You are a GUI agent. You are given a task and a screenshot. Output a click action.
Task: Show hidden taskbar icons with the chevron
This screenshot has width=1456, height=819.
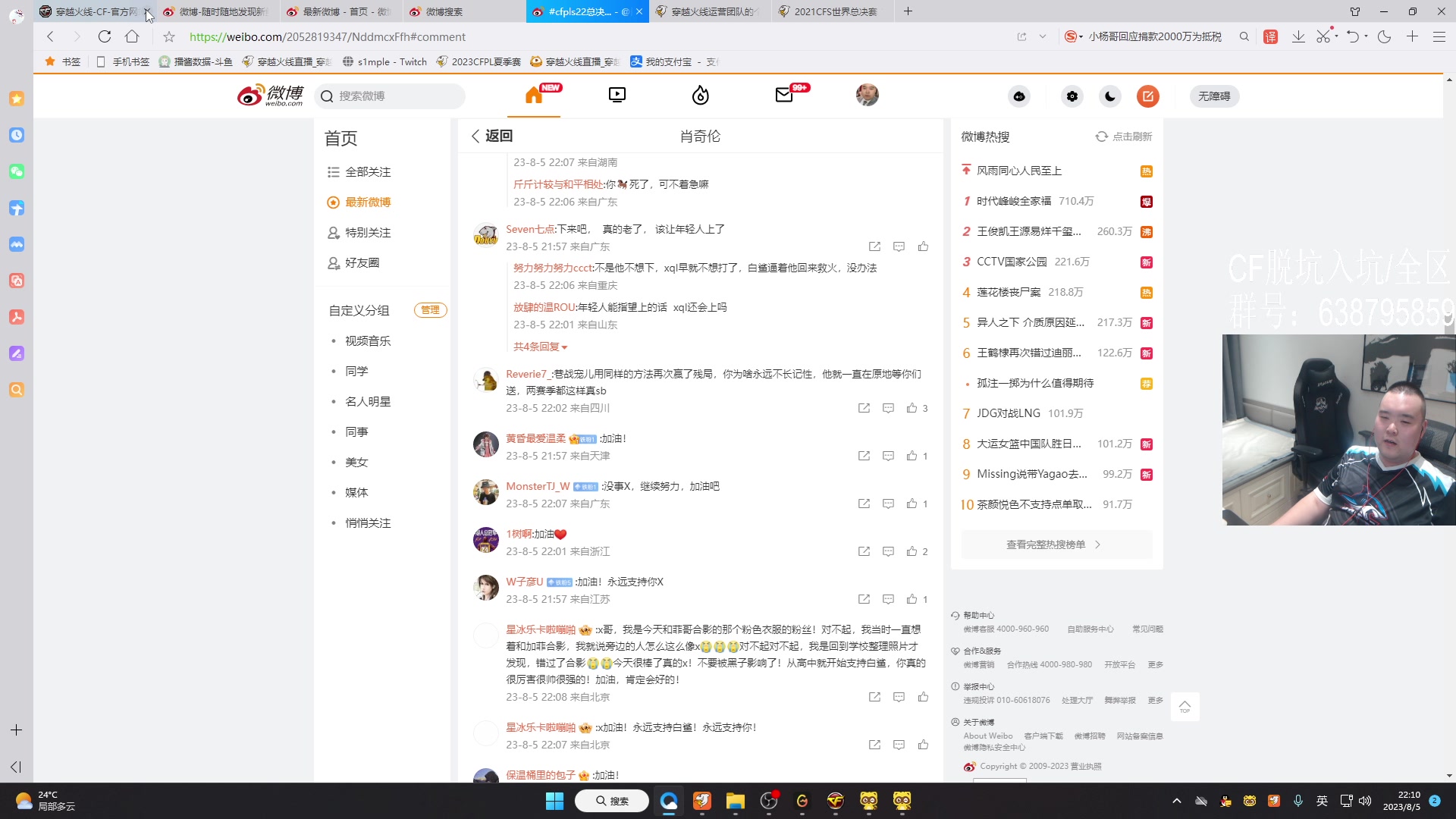tap(1176, 801)
